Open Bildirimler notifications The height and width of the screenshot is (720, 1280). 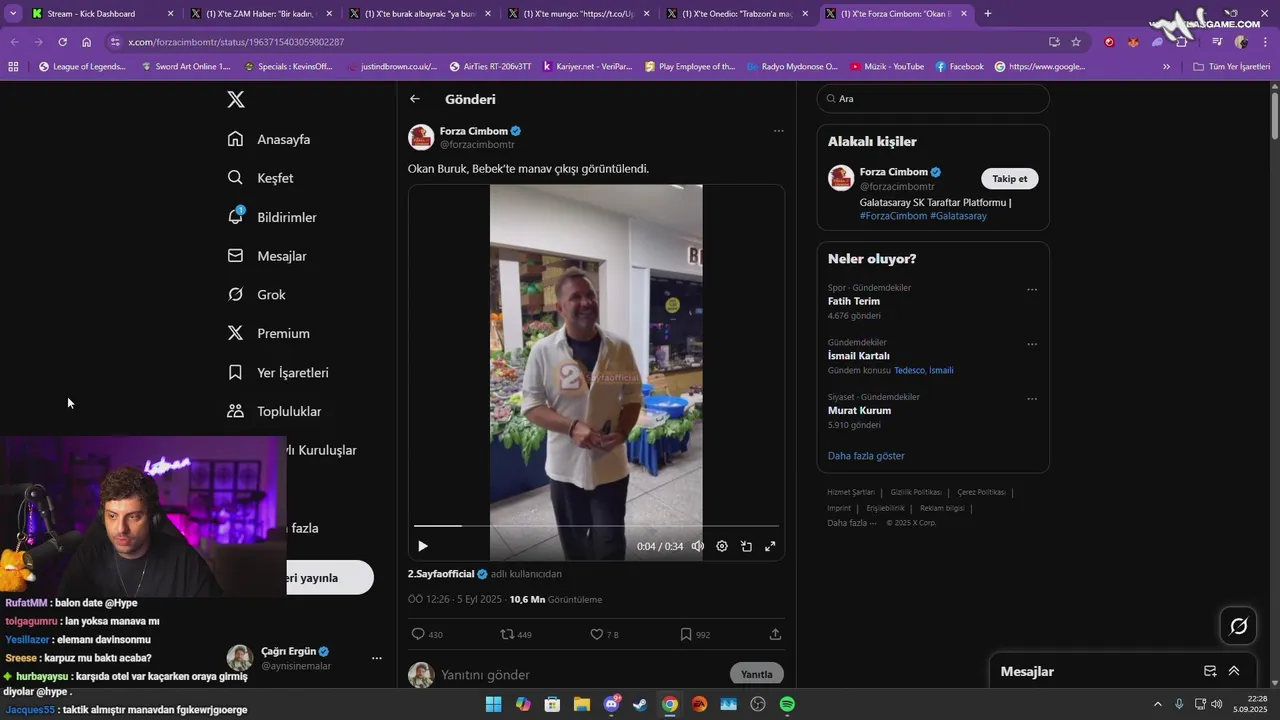click(x=272, y=217)
